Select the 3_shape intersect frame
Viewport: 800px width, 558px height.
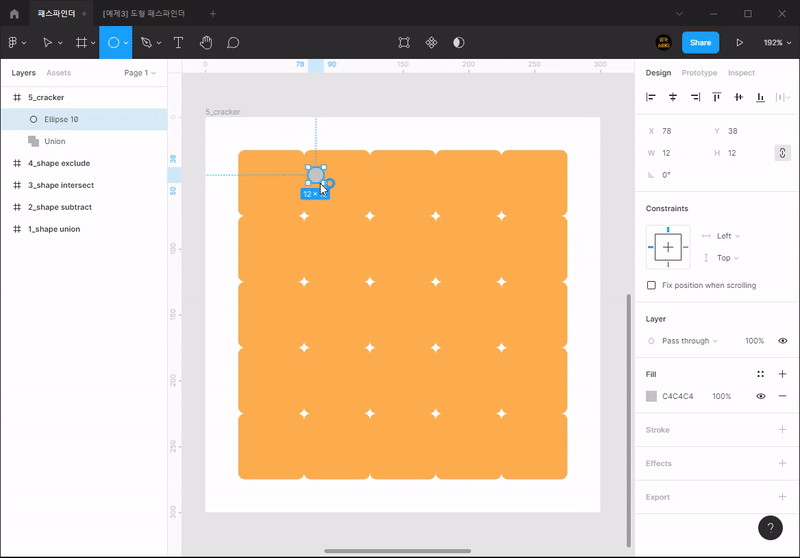pyautogui.click(x=84, y=185)
